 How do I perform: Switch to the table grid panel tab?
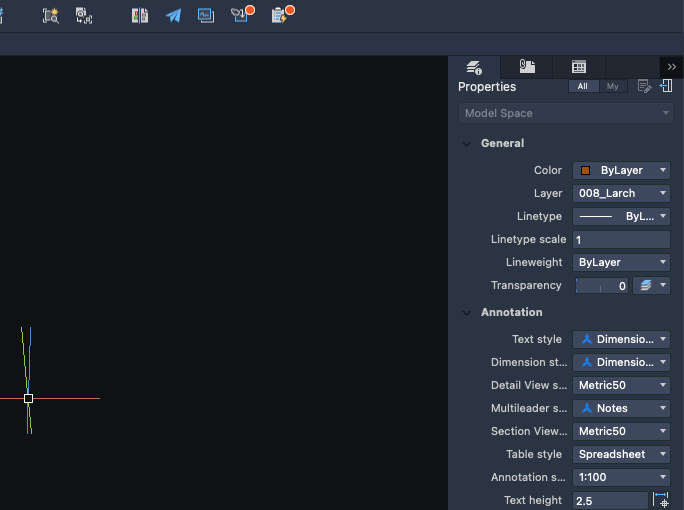pos(579,67)
